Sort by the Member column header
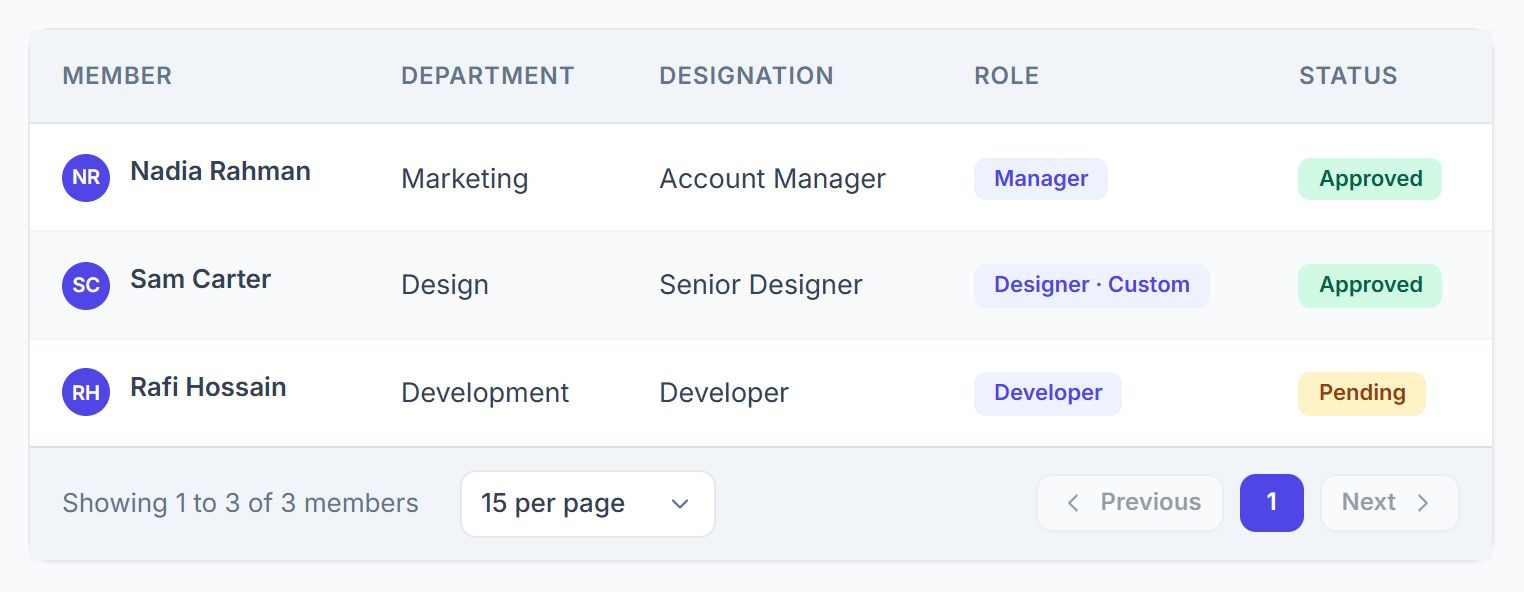This screenshot has width=1524, height=592. [117, 76]
